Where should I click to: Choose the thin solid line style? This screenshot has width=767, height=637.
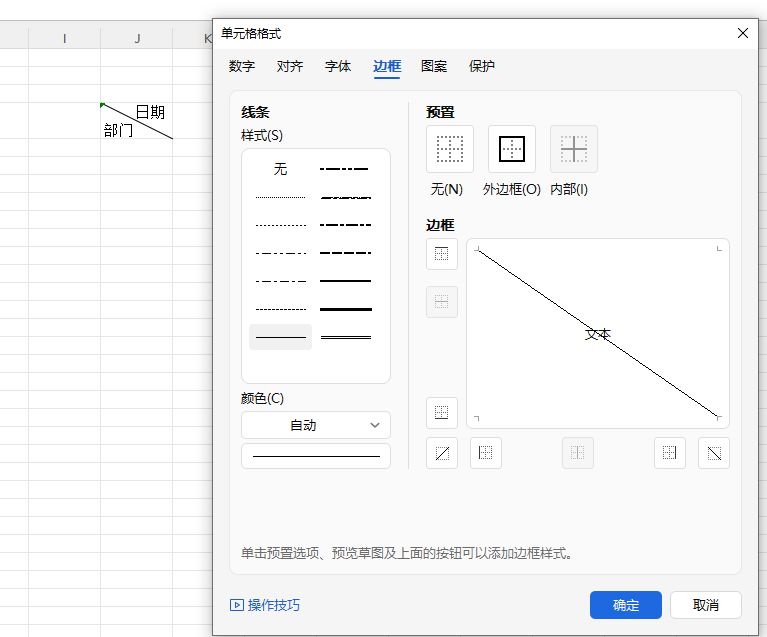point(280,337)
